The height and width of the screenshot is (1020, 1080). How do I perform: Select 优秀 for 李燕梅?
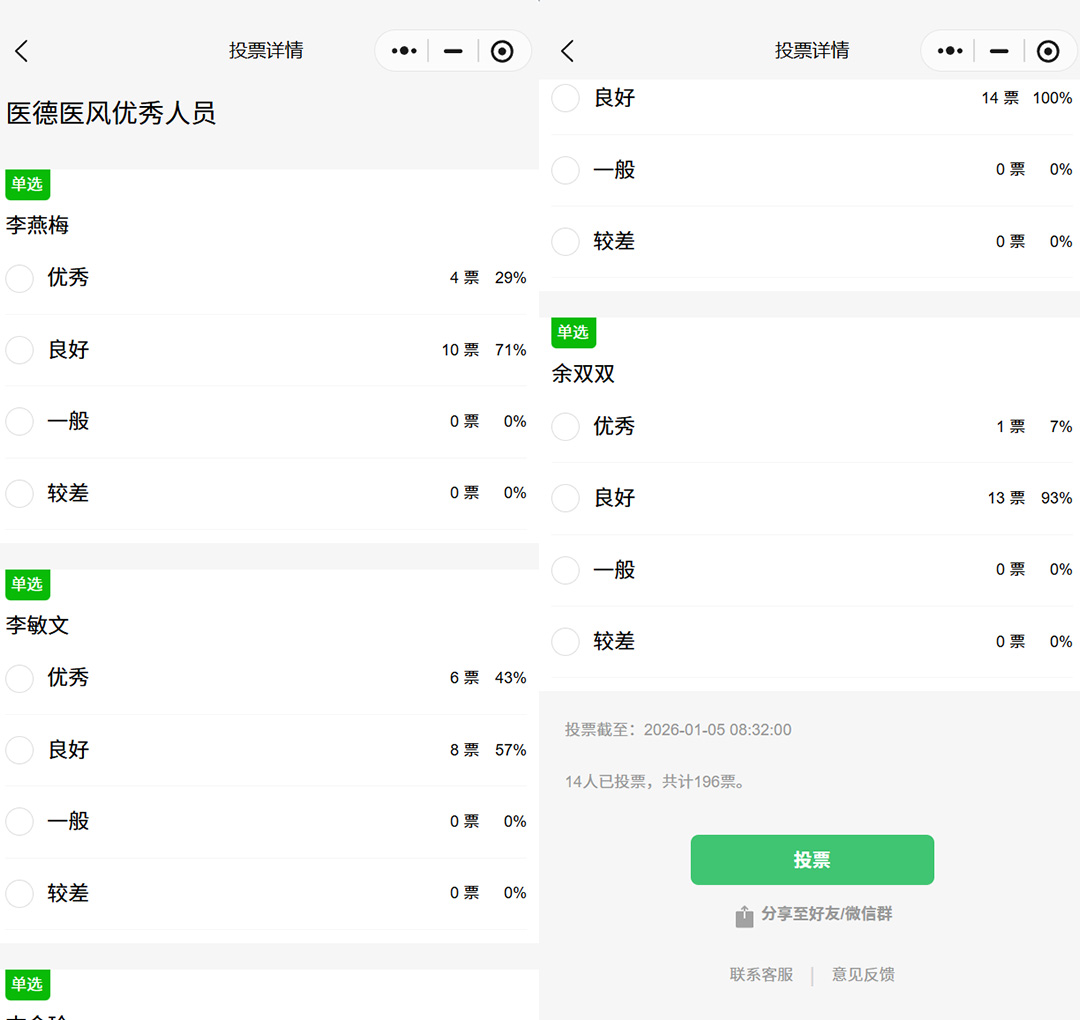pyautogui.click(x=20, y=278)
